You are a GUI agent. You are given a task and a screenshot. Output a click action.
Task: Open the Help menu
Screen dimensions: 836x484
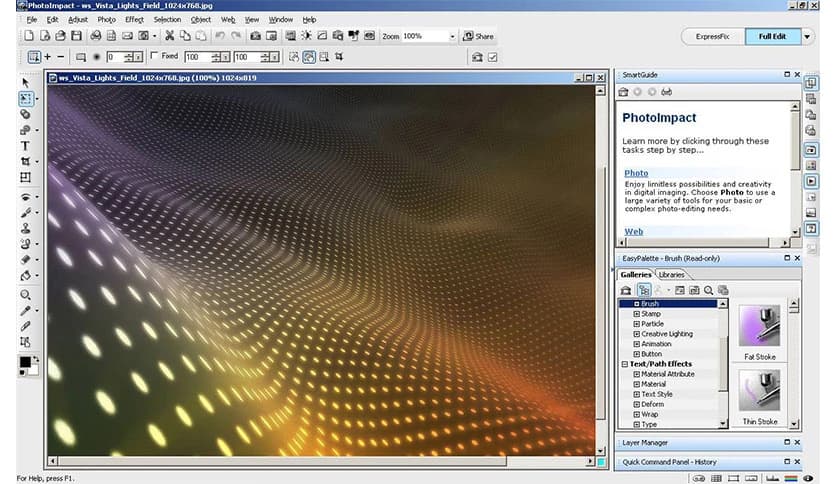point(309,19)
